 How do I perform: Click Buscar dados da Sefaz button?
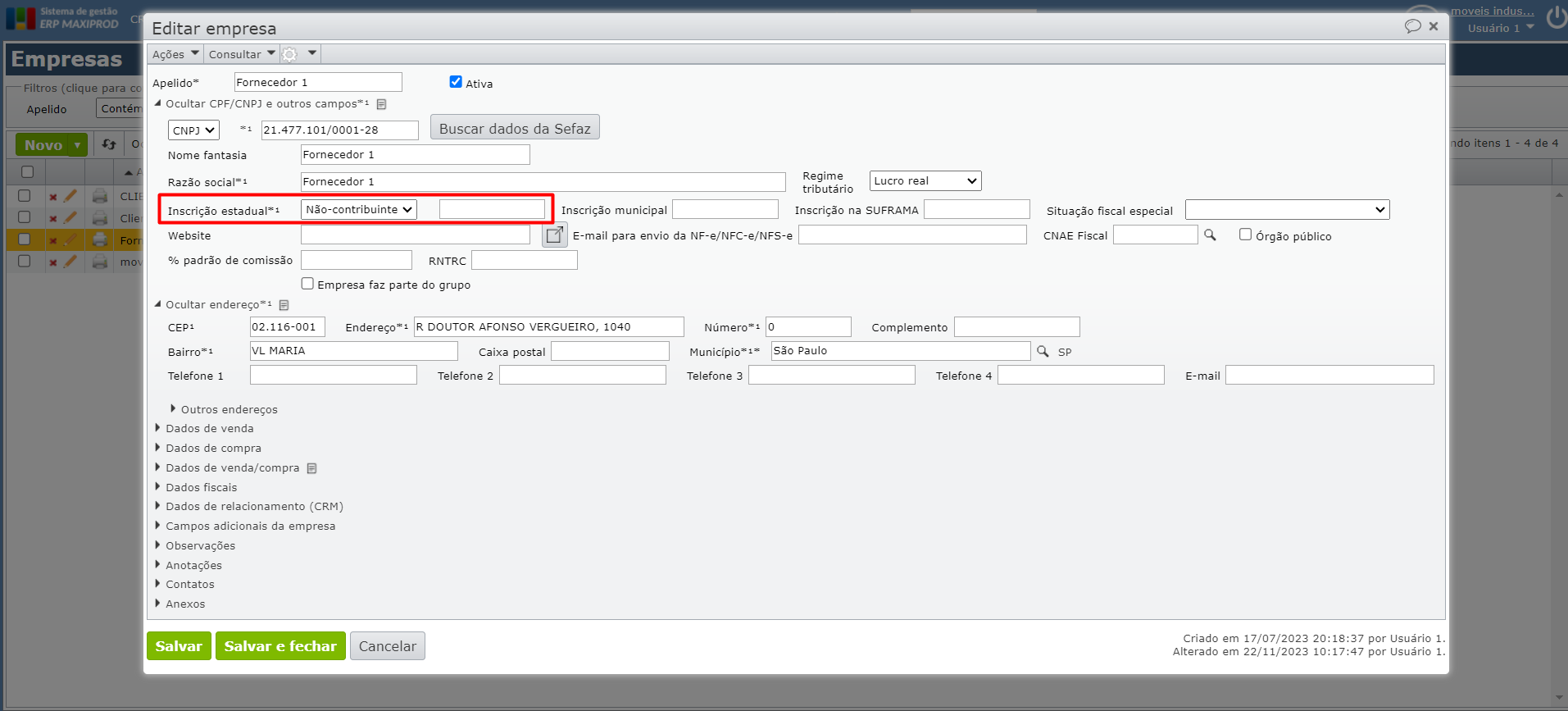[515, 128]
